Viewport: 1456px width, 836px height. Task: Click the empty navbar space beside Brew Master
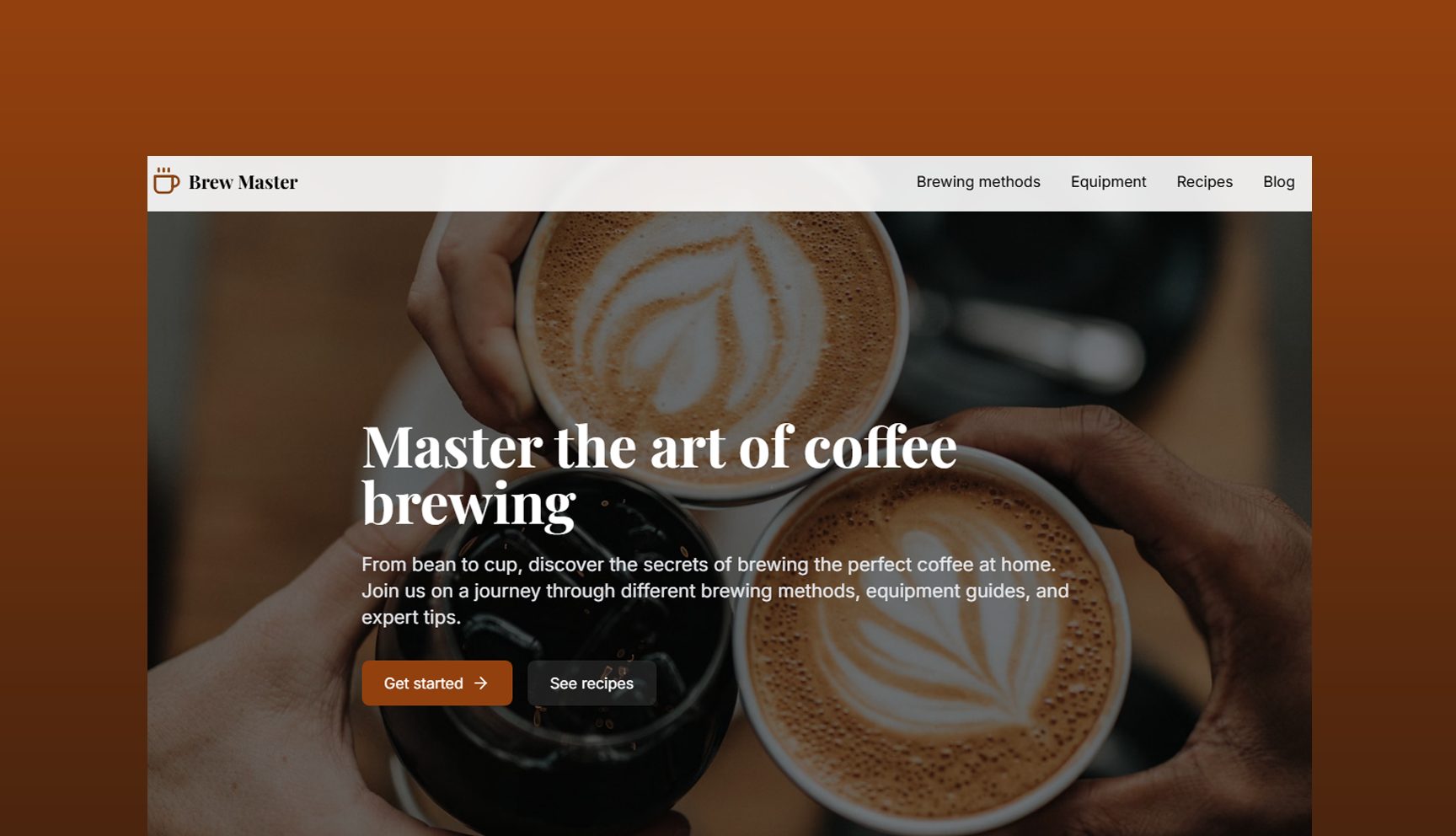607,183
